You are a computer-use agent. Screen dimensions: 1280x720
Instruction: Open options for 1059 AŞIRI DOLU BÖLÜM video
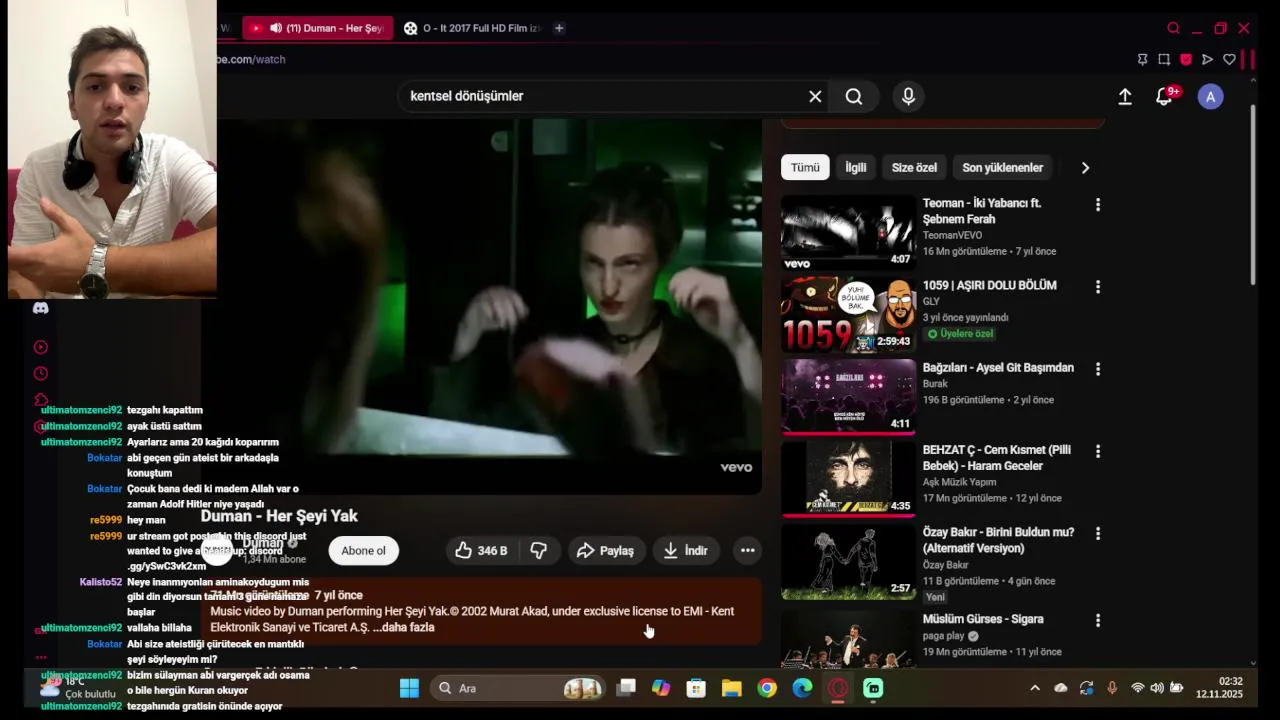(x=1097, y=287)
